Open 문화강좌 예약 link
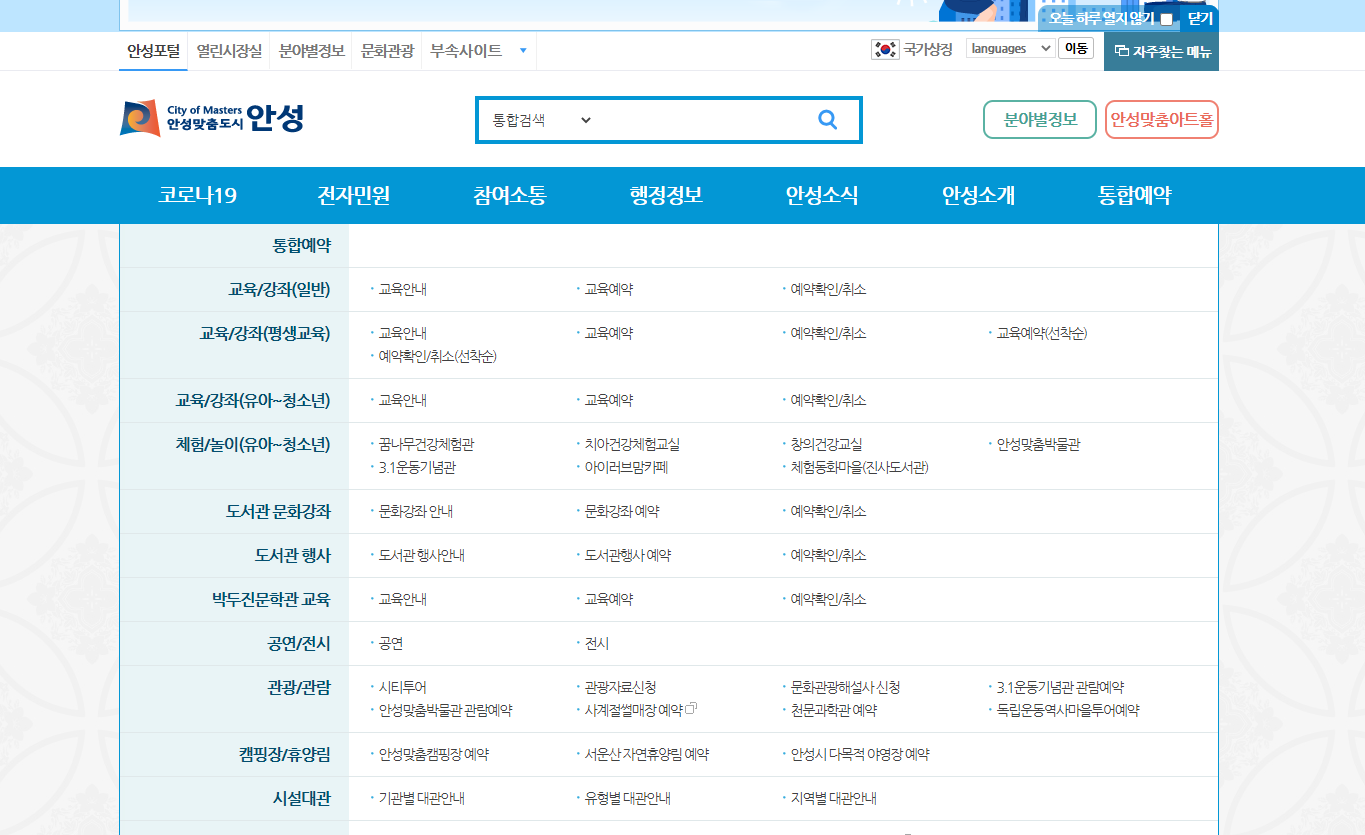The image size is (1365, 835). pos(622,511)
